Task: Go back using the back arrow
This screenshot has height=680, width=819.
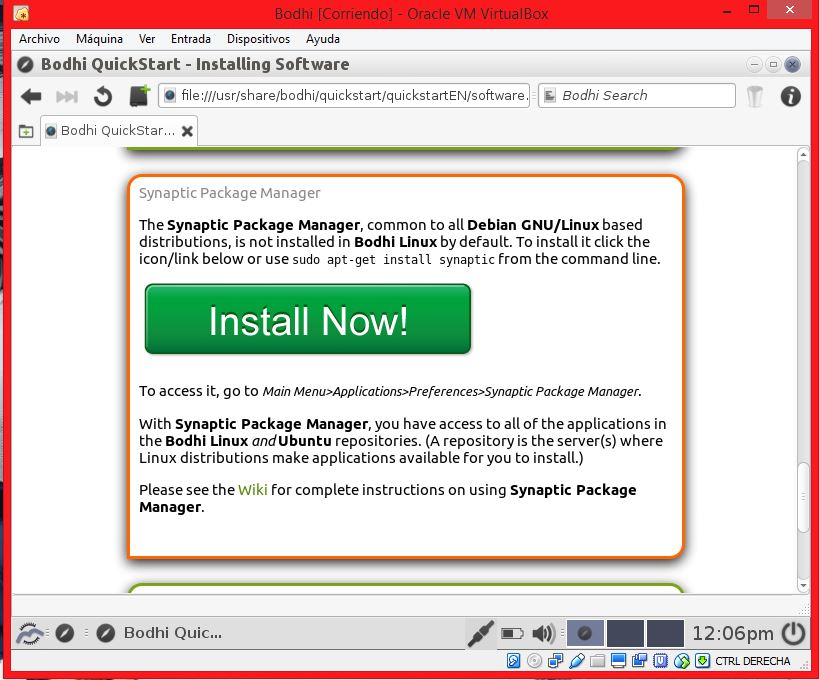Action: point(31,96)
